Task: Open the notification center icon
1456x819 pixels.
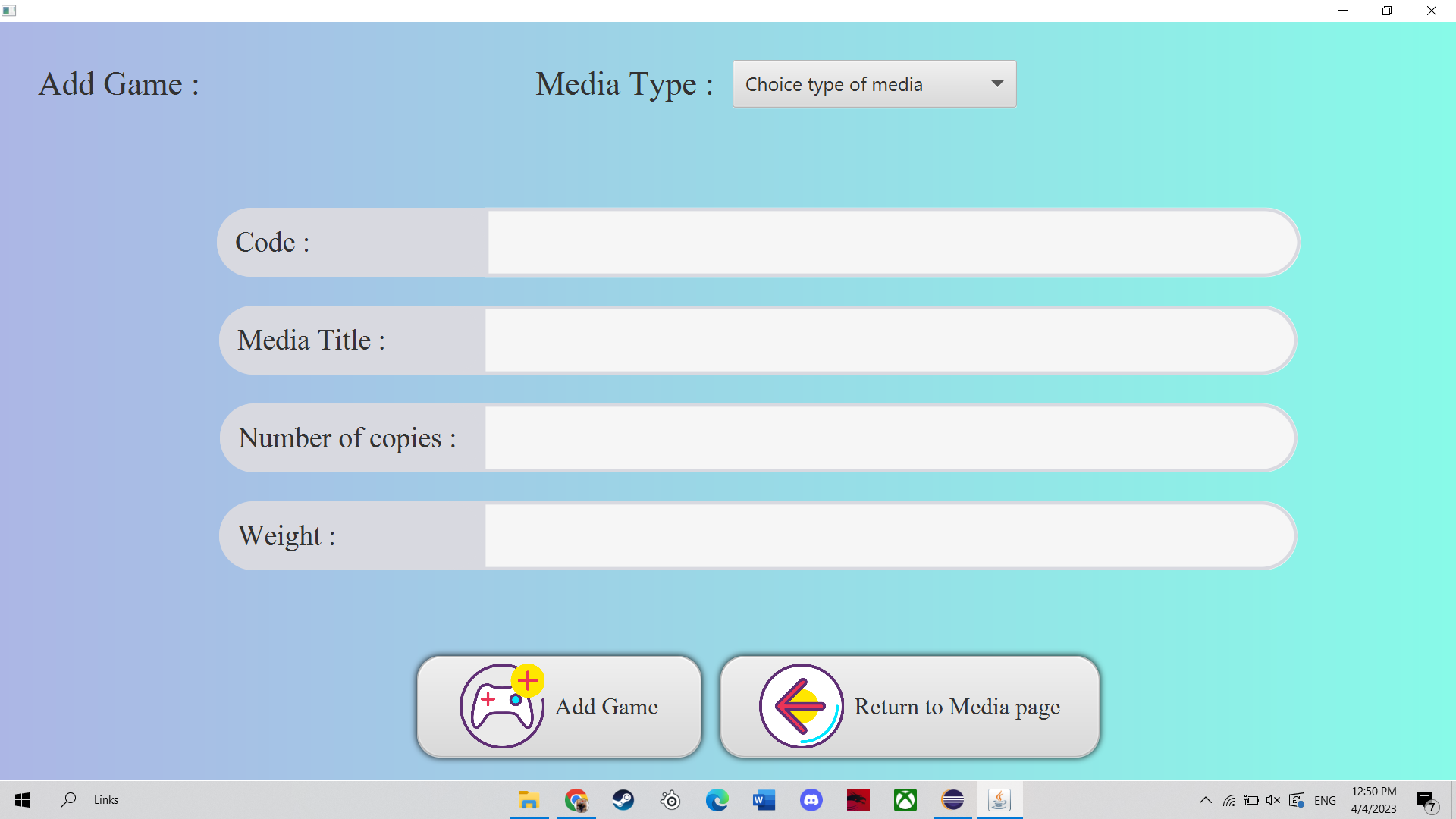Action: pos(1426,800)
